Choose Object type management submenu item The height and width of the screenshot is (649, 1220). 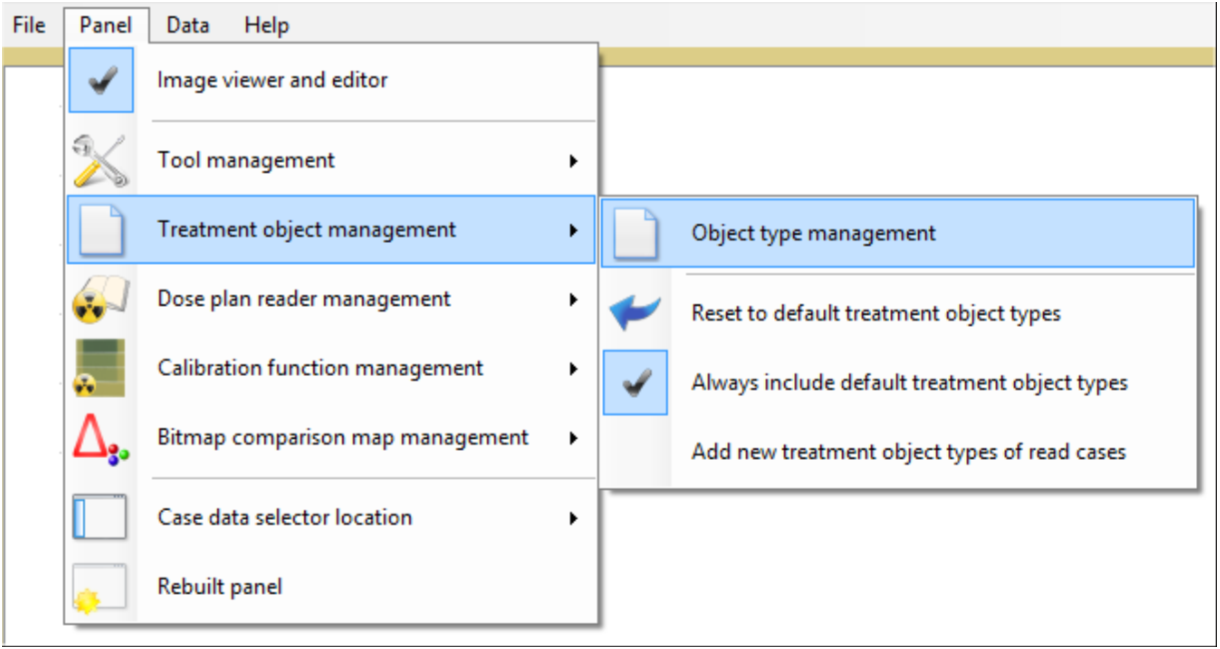pyautogui.click(x=898, y=233)
